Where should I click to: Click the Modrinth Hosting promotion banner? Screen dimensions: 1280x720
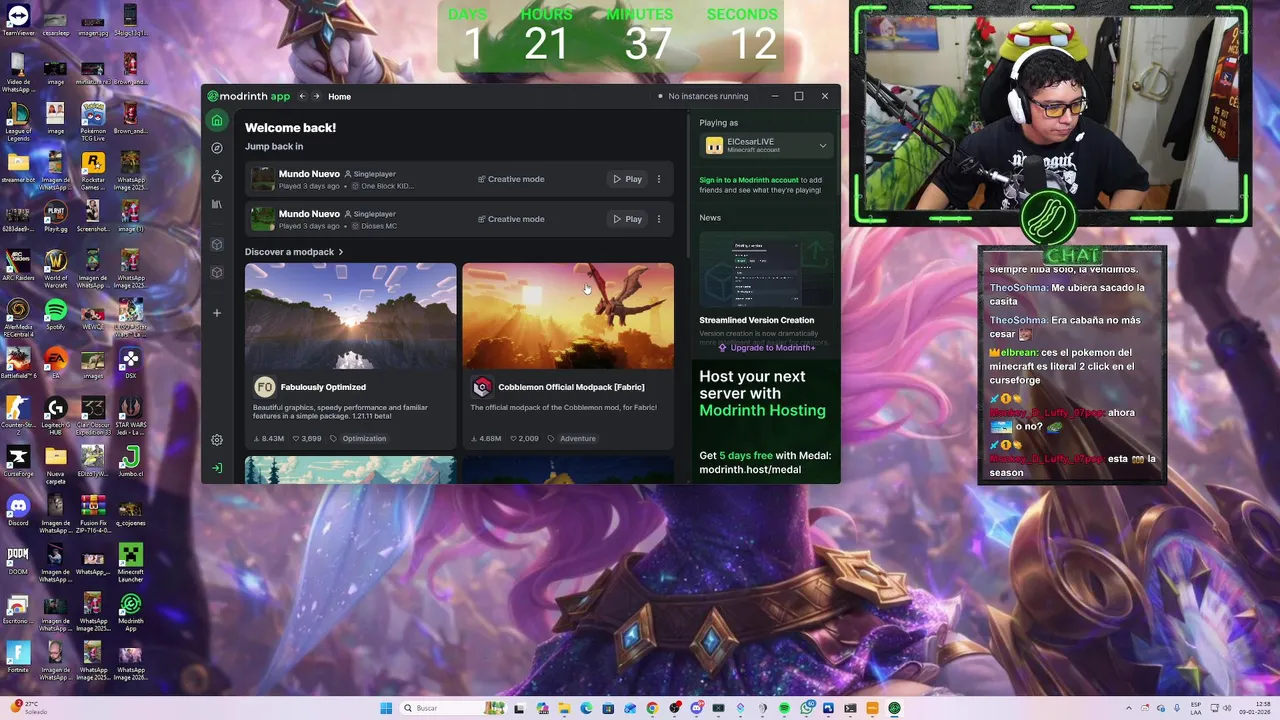(766, 422)
